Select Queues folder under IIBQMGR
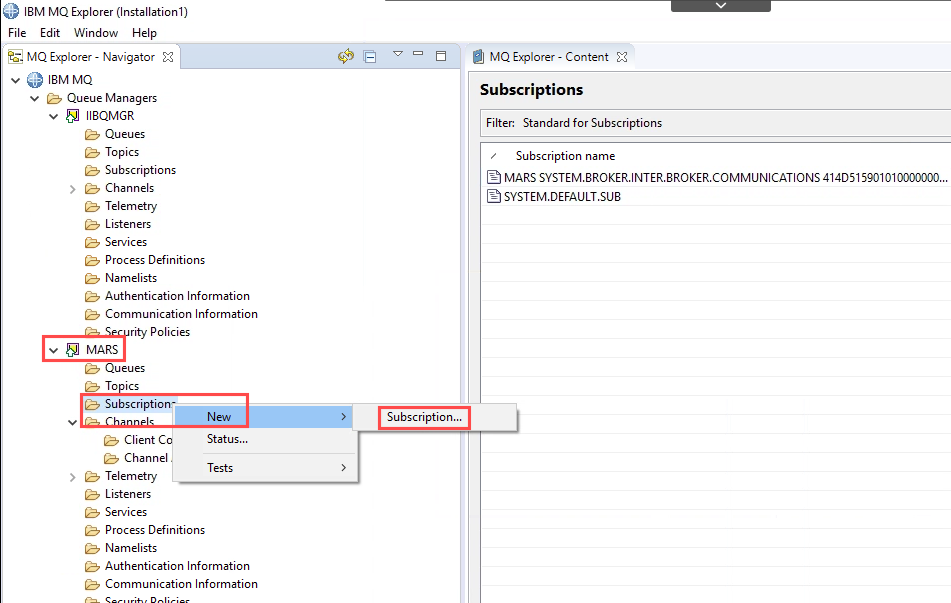Viewport: 951px width, 603px height. click(x=124, y=133)
